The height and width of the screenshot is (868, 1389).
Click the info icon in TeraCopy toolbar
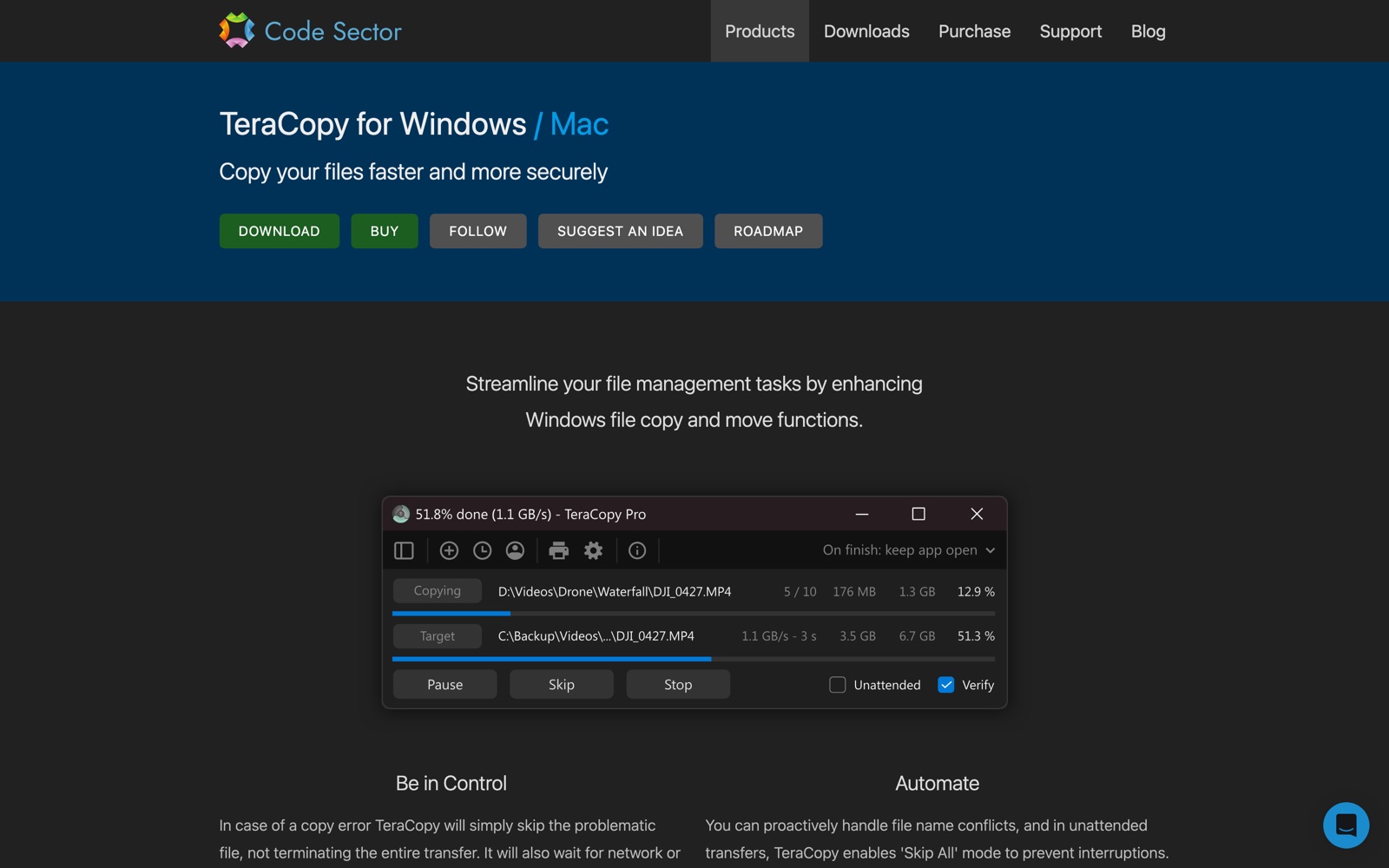pyautogui.click(x=637, y=550)
